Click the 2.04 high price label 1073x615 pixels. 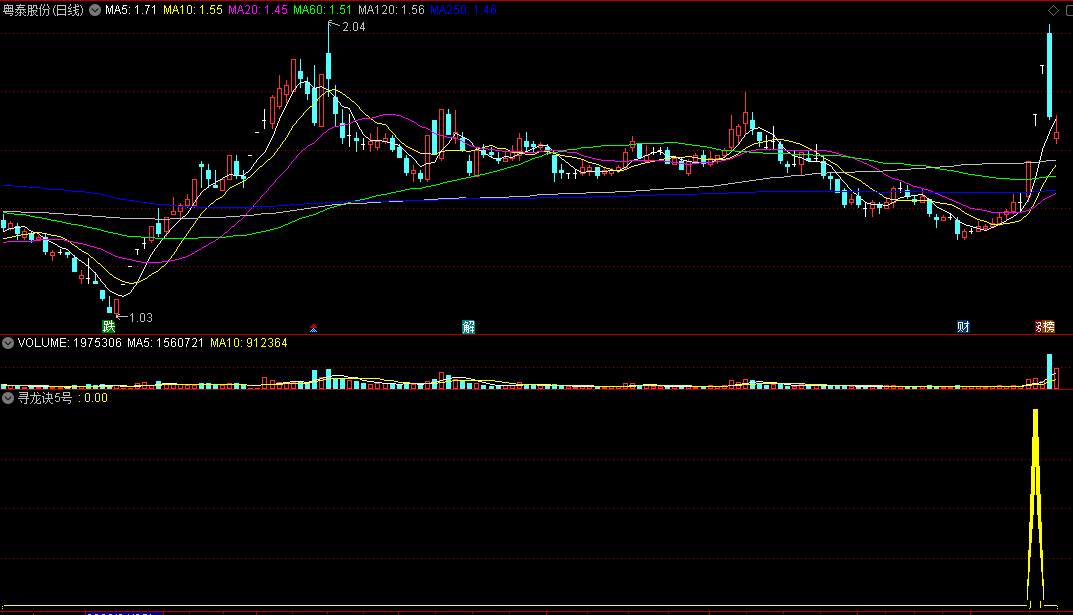(354, 27)
